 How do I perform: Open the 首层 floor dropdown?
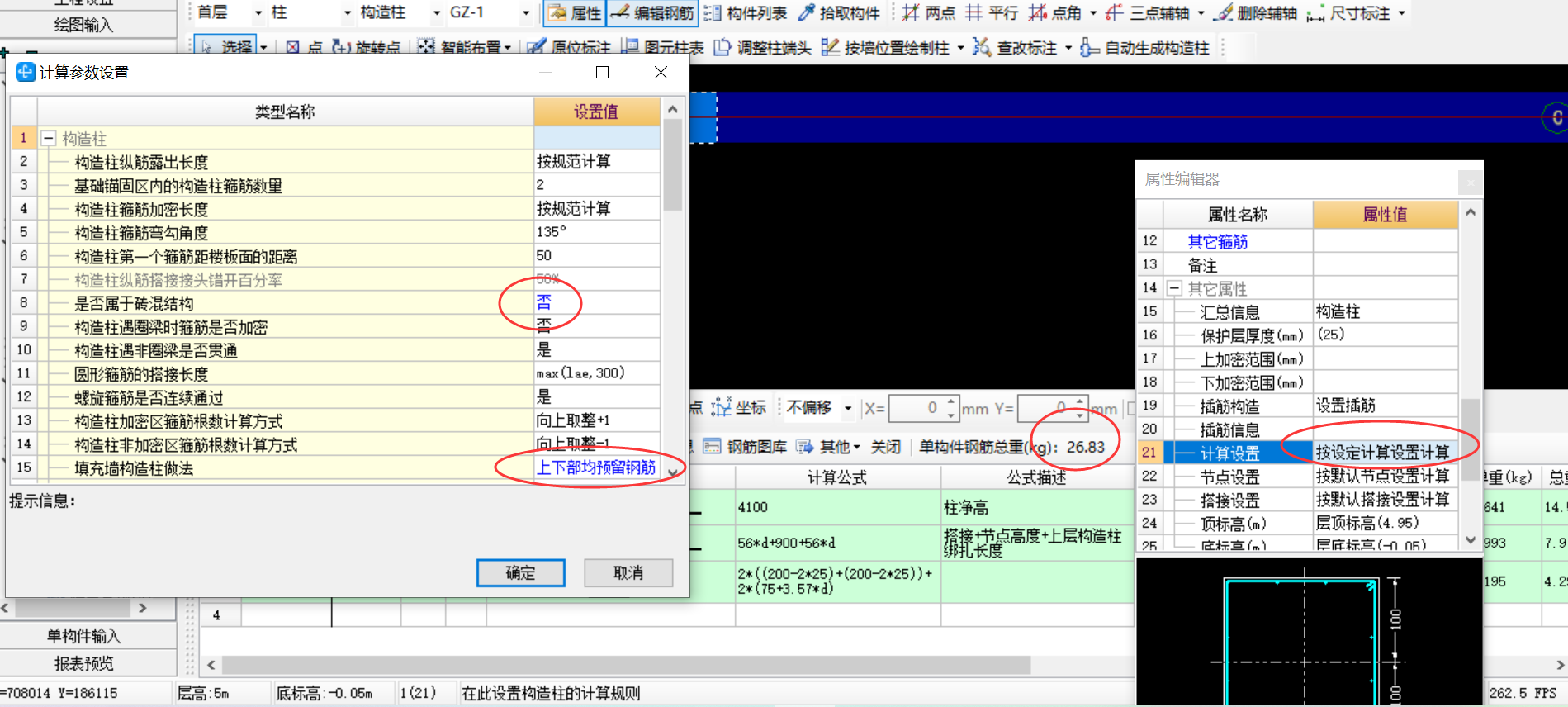[x=258, y=12]
